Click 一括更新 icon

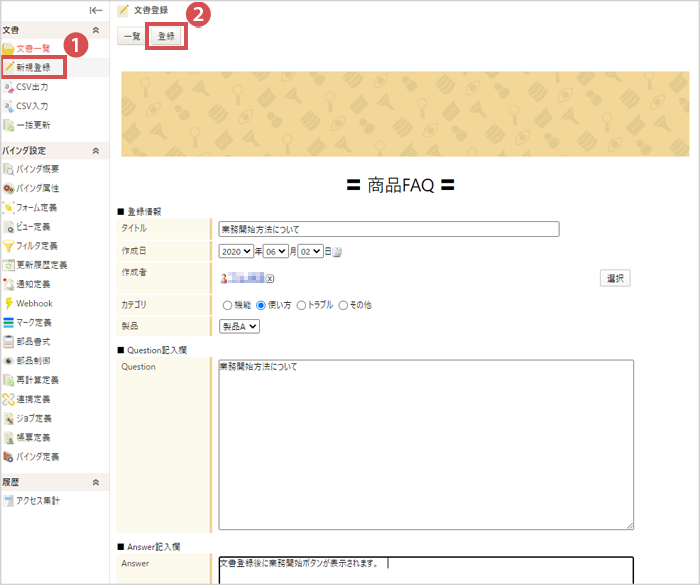(x=8, y=125)
